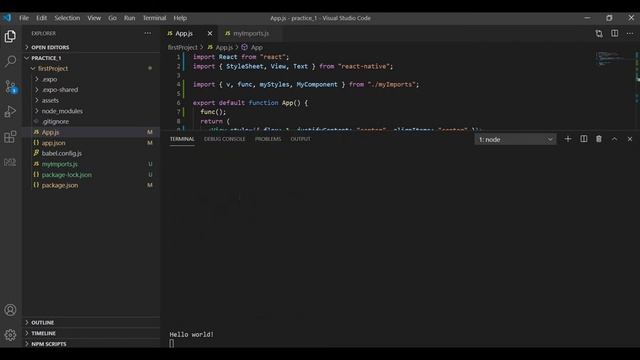The height and width of the screenshot is (360, 640).
Task: Expand the TIMELINE section
Action: 91,333
